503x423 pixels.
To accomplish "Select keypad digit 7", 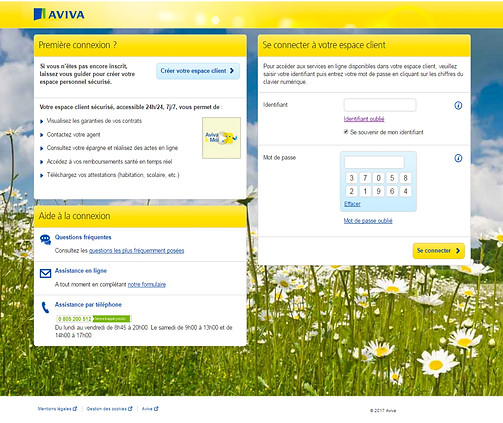I will click(365, 178).
